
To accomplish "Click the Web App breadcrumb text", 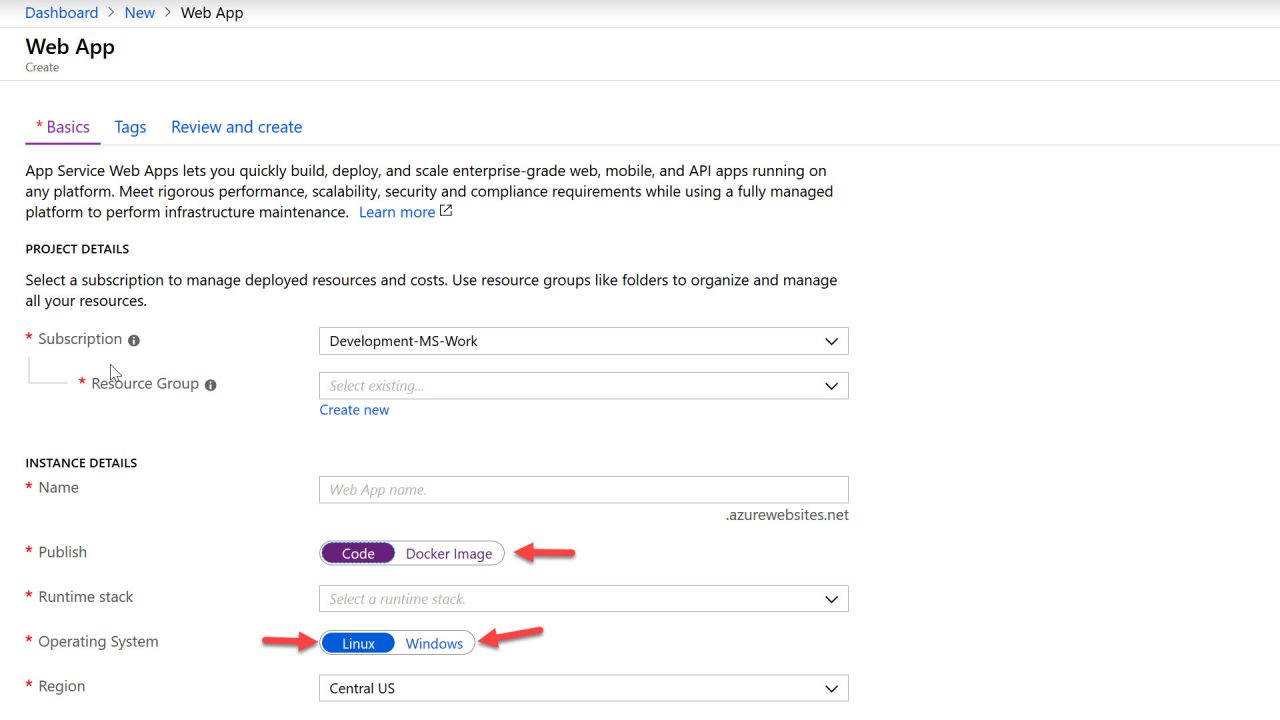I will (212, 13).
